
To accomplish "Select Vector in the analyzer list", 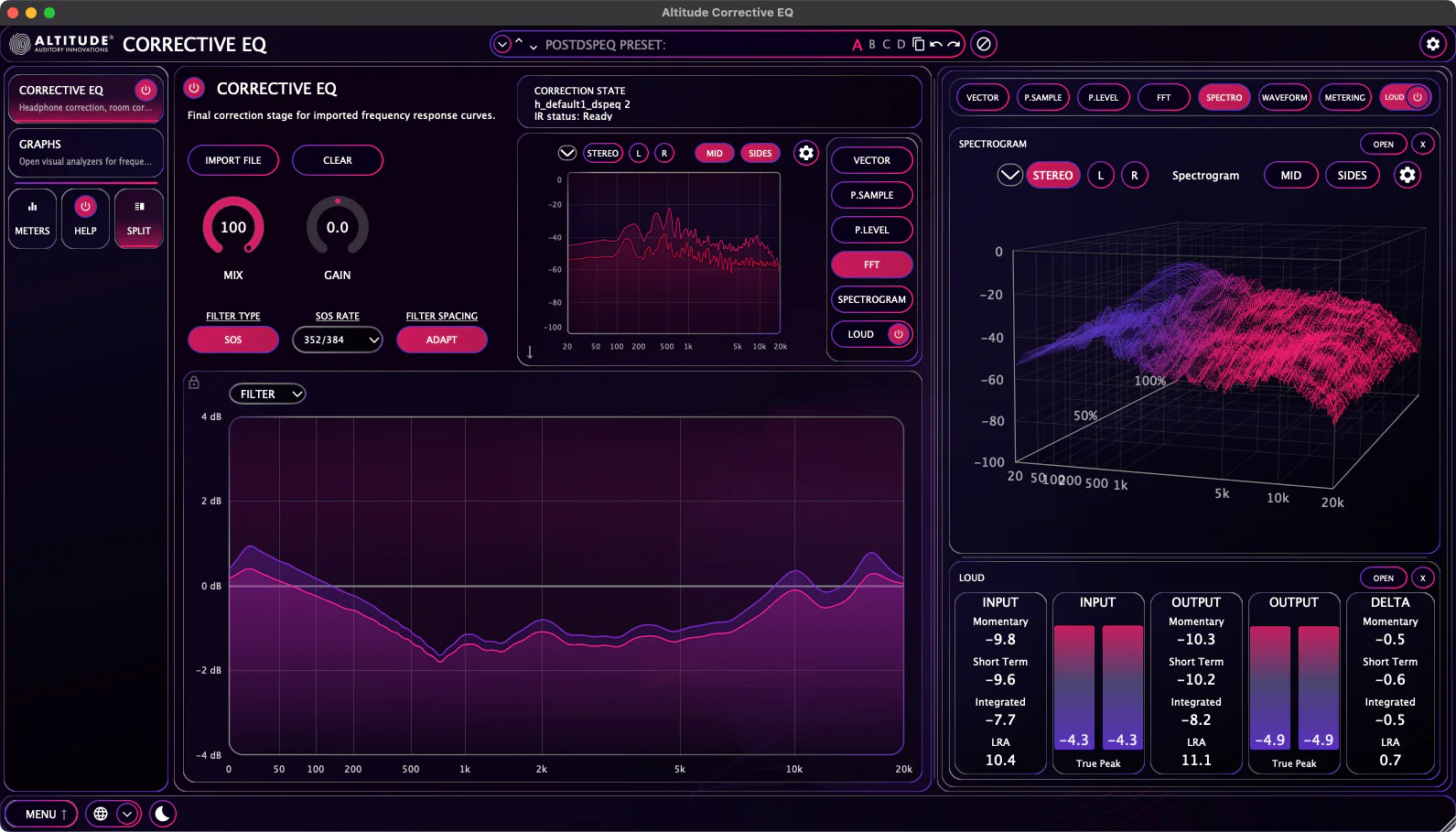I will 872,160.
